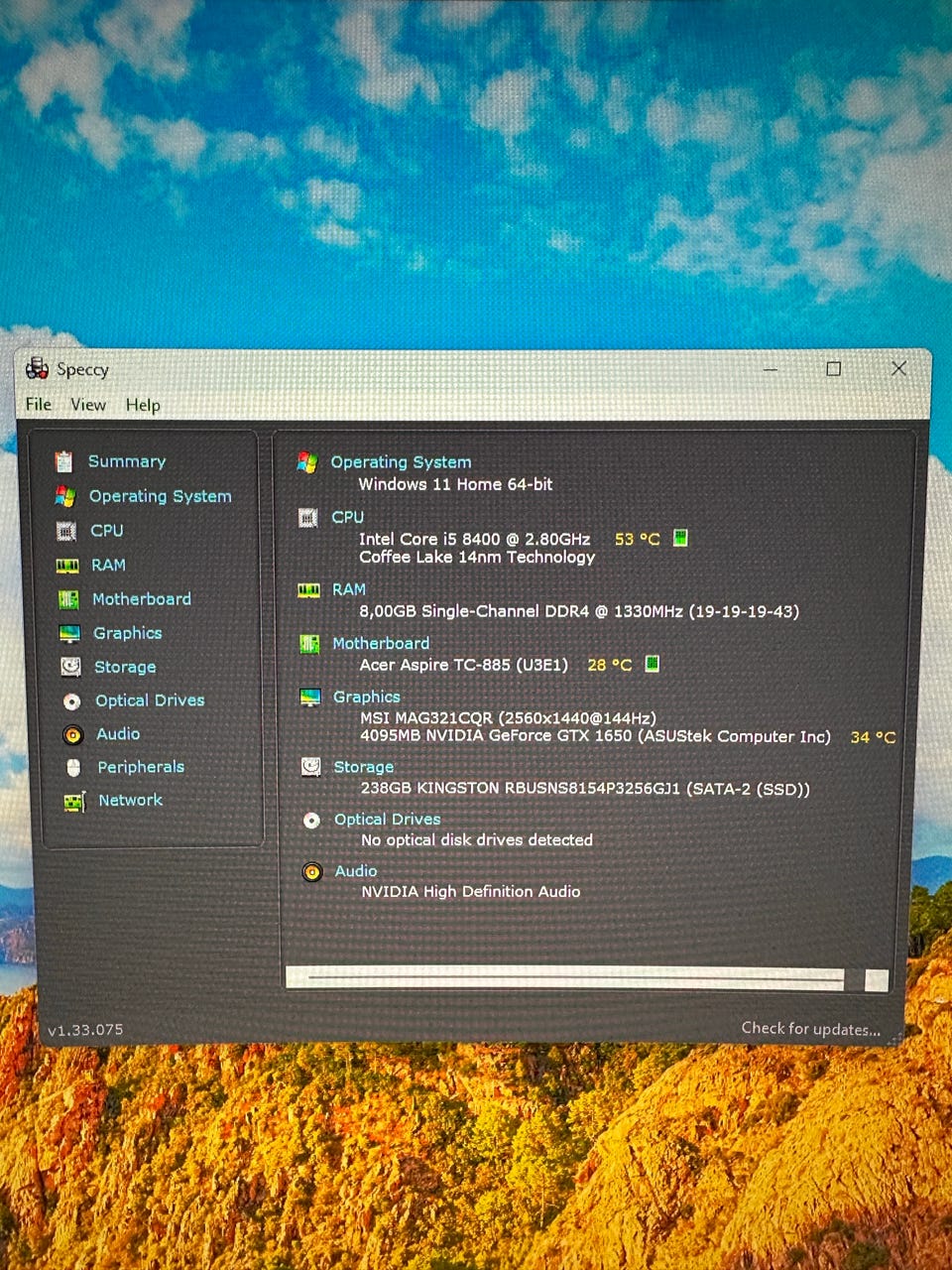Open the Storage heading link in summary

[x=364, y=767]
